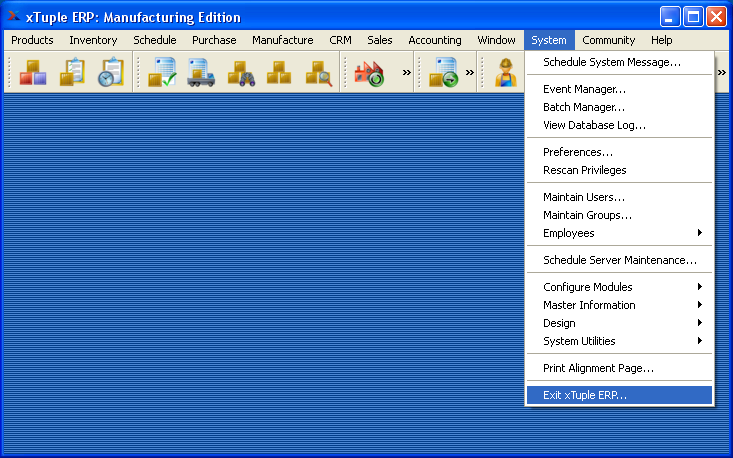Select View Database Log

(x=619, y=125)
